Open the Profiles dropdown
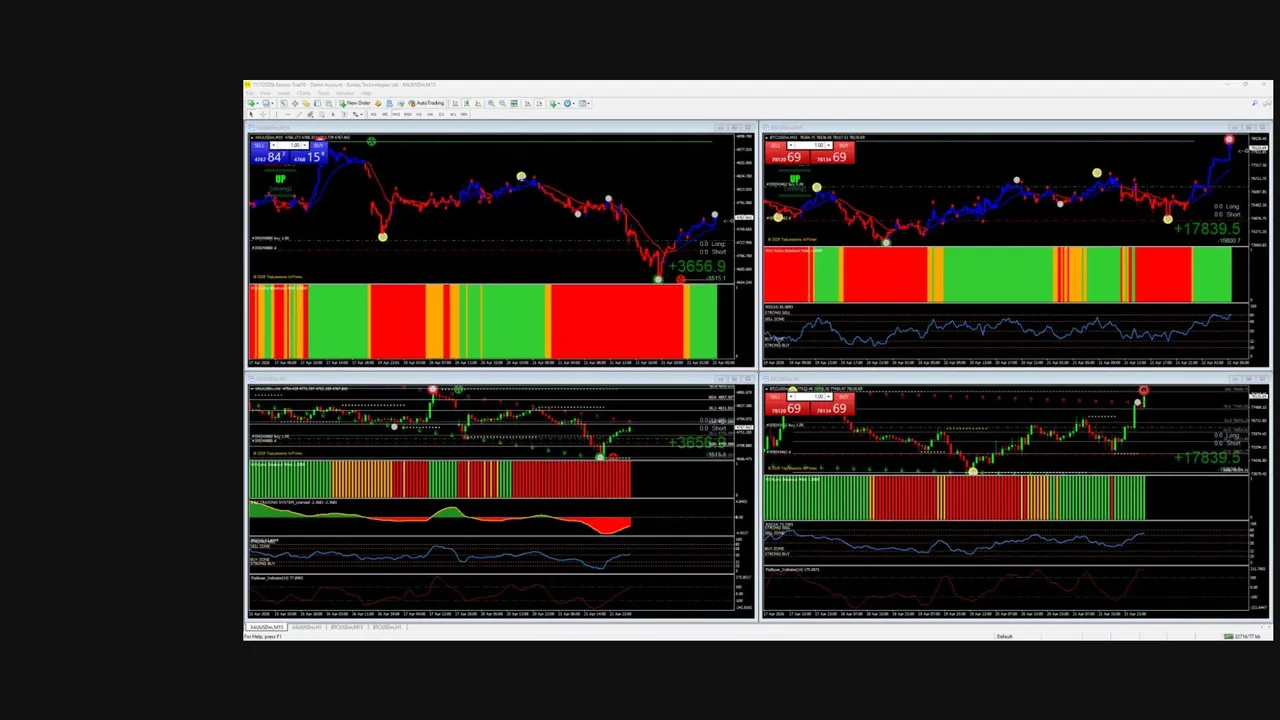Screen dimensions: 1280x720 (268, 103)
